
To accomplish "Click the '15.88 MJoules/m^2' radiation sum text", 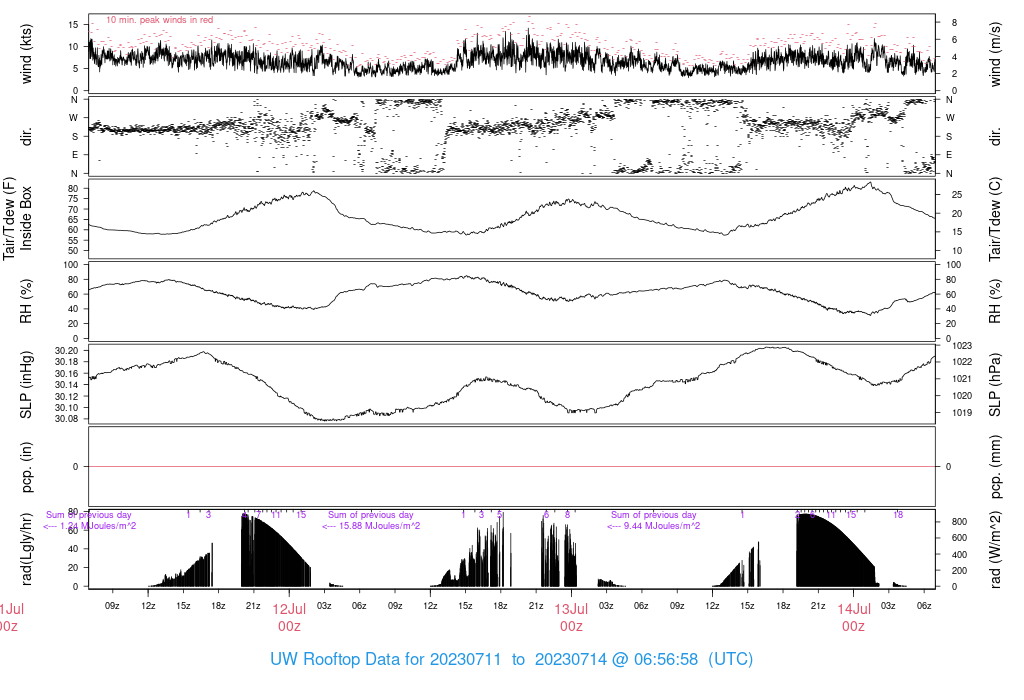I will click(379, 526).
